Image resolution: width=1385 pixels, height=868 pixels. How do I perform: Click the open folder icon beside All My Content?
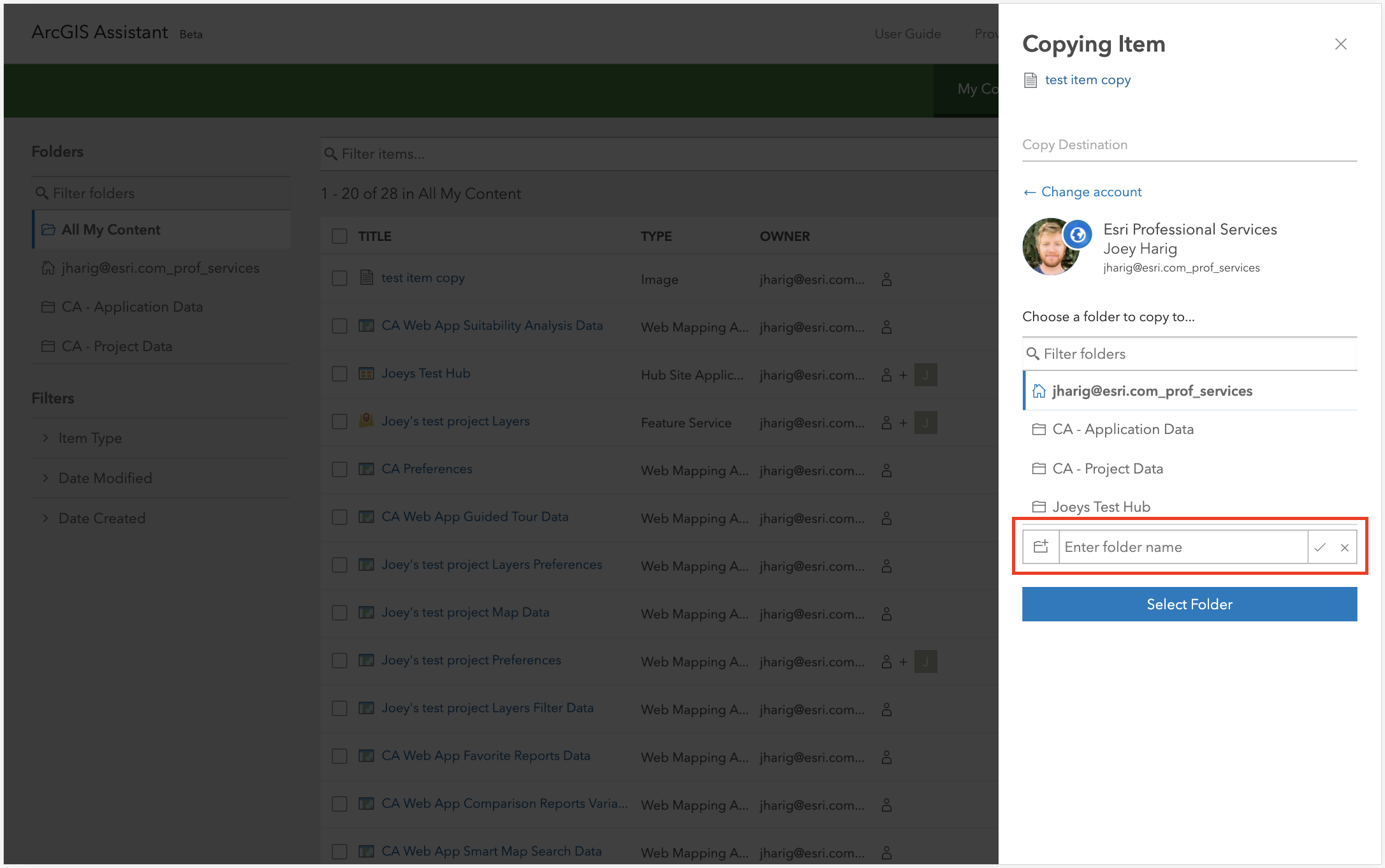(x=48, y=229)
